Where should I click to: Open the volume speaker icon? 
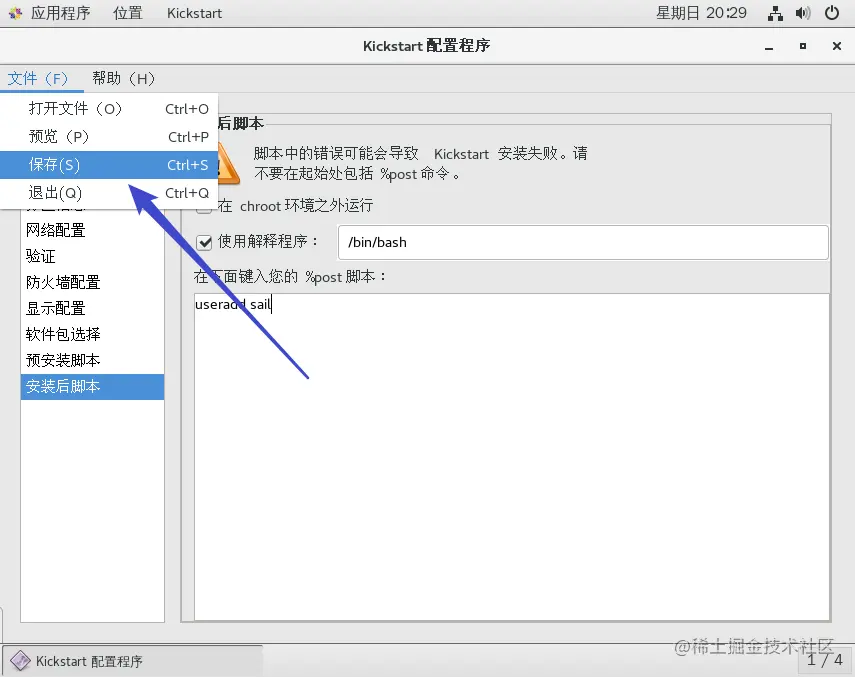tap(803, 13)
